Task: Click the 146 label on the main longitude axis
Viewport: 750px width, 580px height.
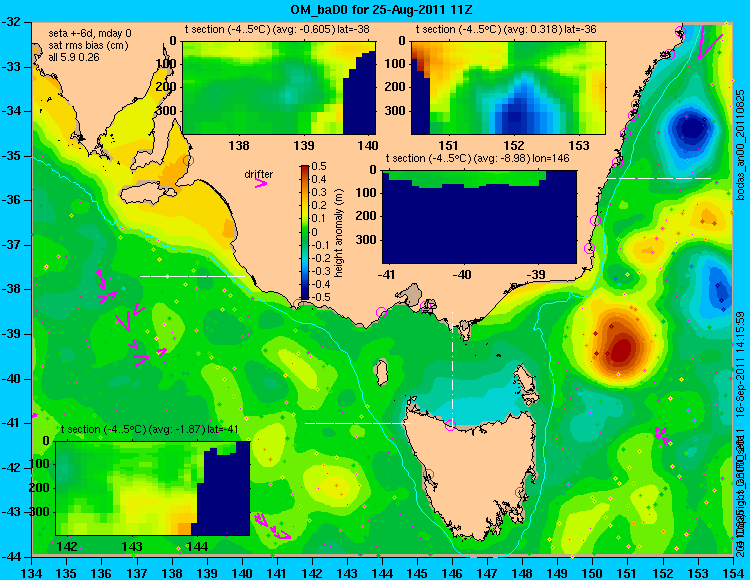Action: click(x=452, y=573)
